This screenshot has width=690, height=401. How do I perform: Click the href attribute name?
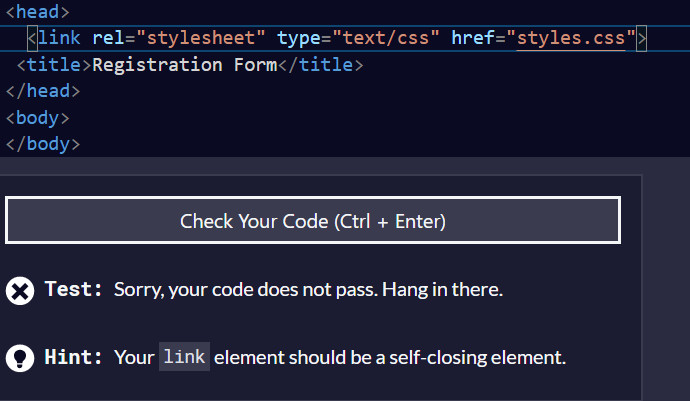pyautogui.click(x=473, y=38)
